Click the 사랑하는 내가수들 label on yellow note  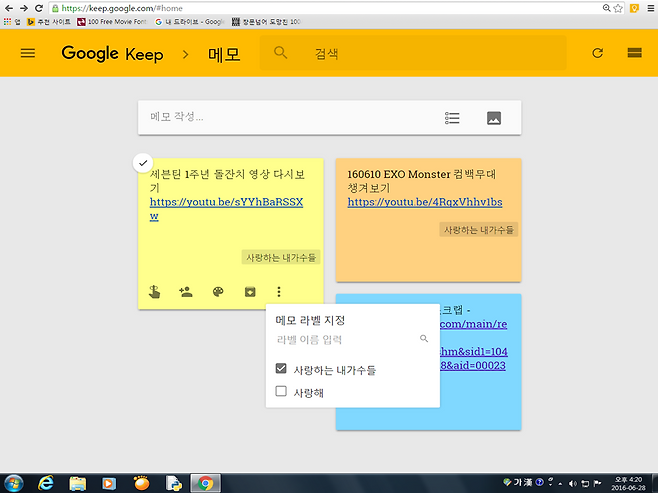point(281,257)
